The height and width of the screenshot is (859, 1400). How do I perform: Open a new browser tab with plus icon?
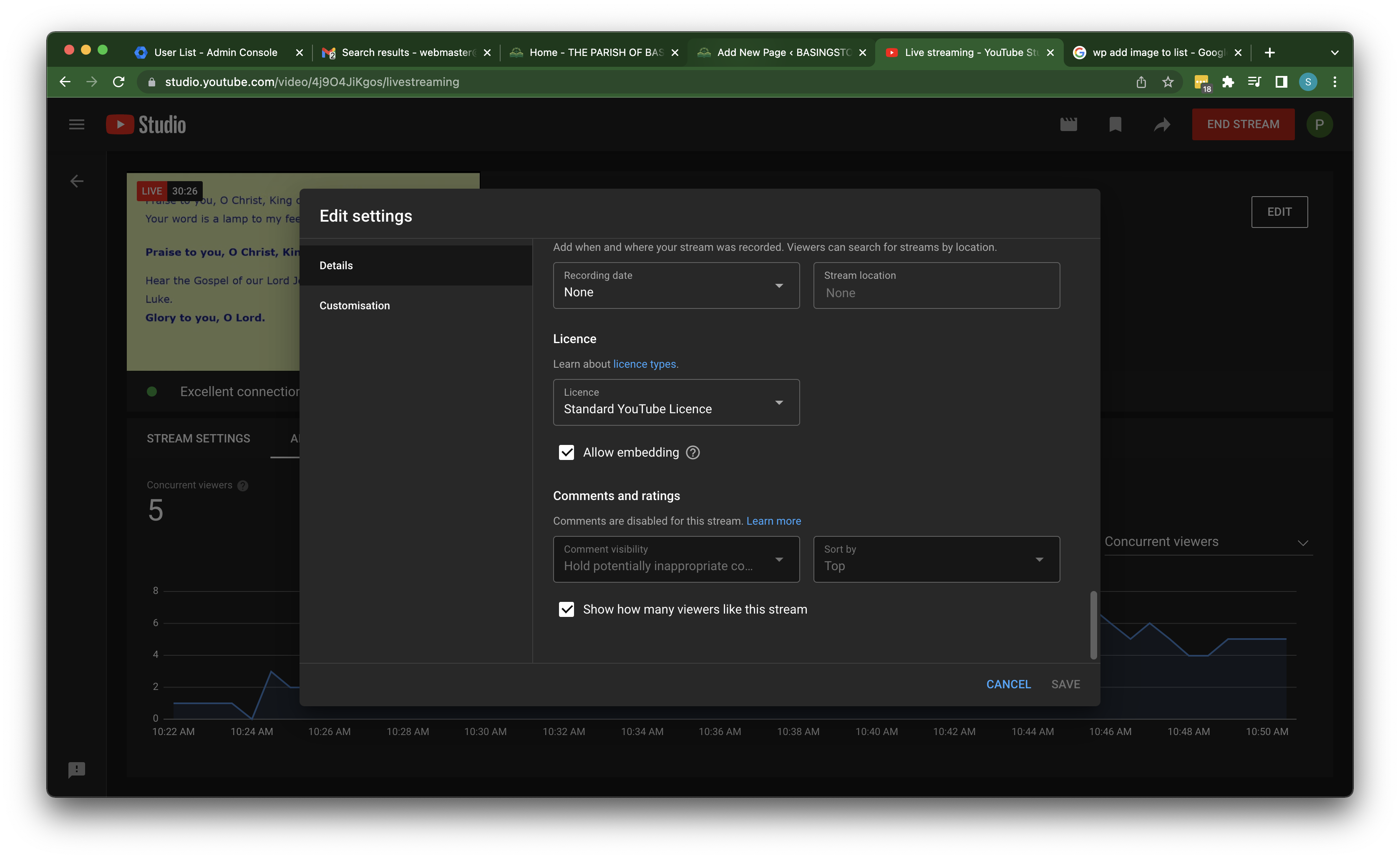[x=1270, y=52]
